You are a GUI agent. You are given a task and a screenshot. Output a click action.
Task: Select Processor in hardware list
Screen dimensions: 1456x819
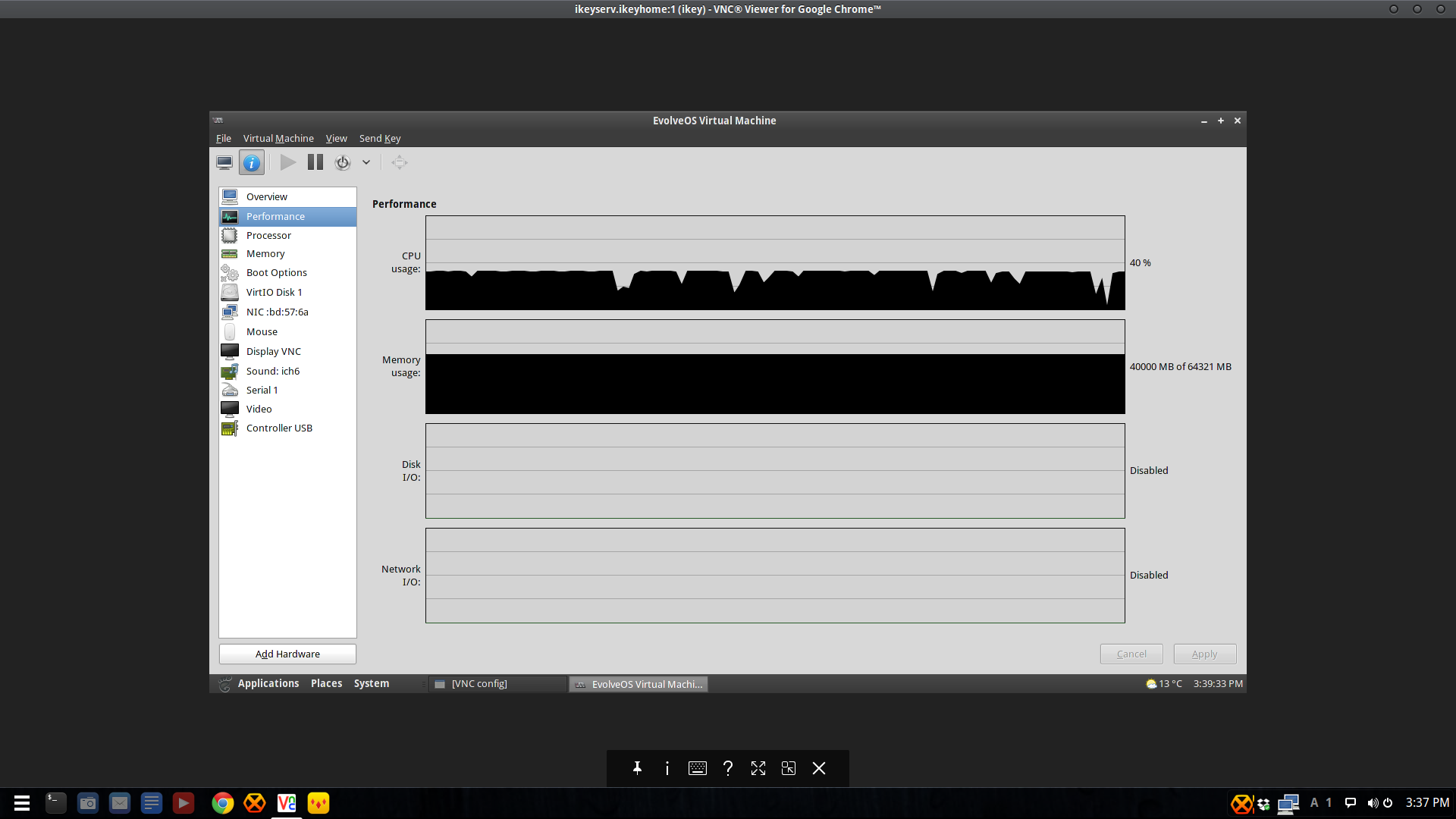click(x=287, y=235)
